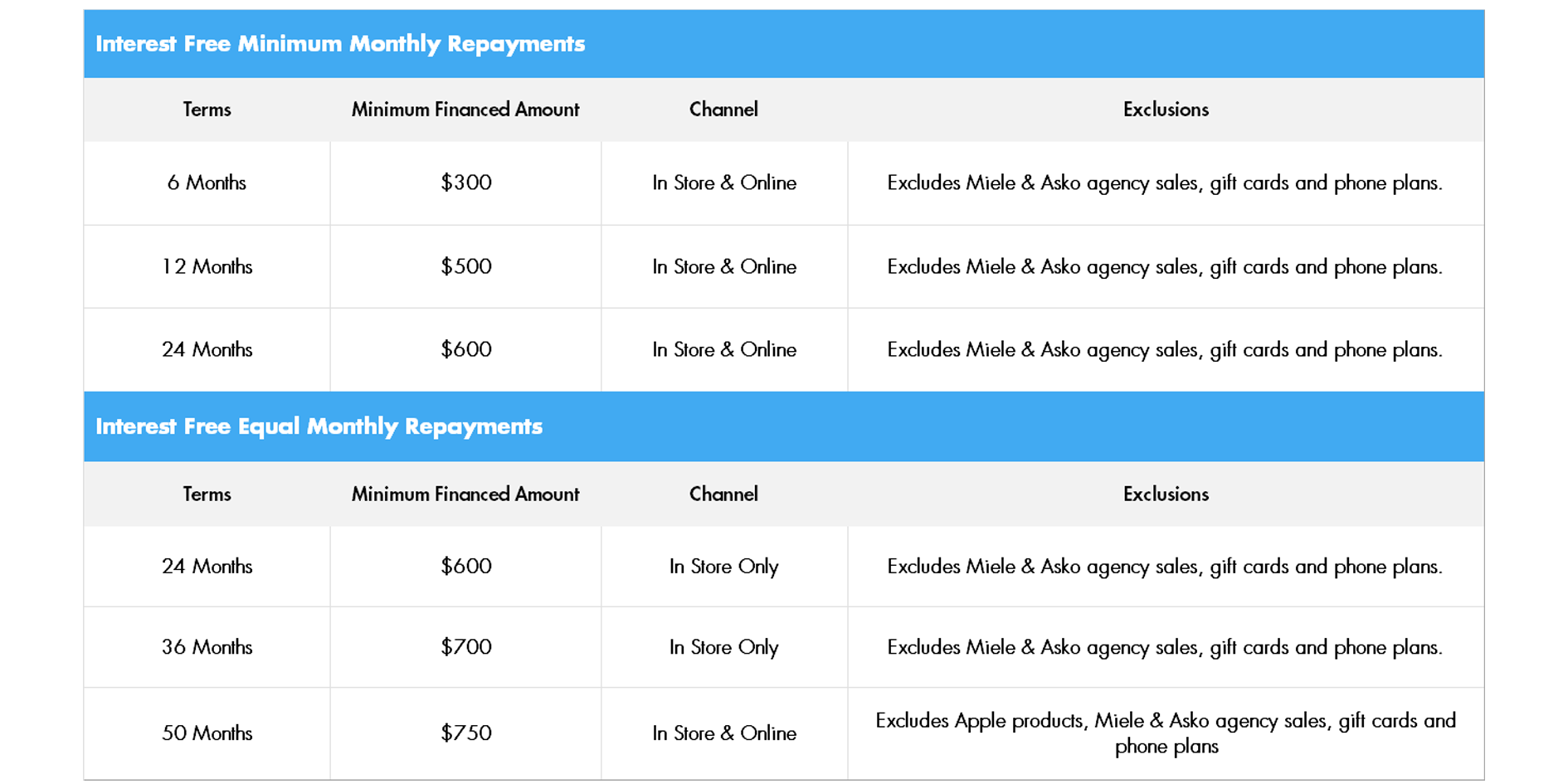The height and width of the screenshot is (784, 1568).
Task: Select the 12 Months term cell
Action: pos(207,266)
